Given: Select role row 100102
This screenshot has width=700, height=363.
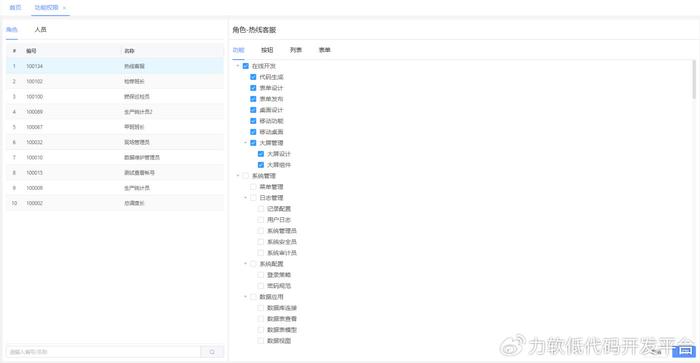Looking at the screenshot, I should click(x=115, y=81).
